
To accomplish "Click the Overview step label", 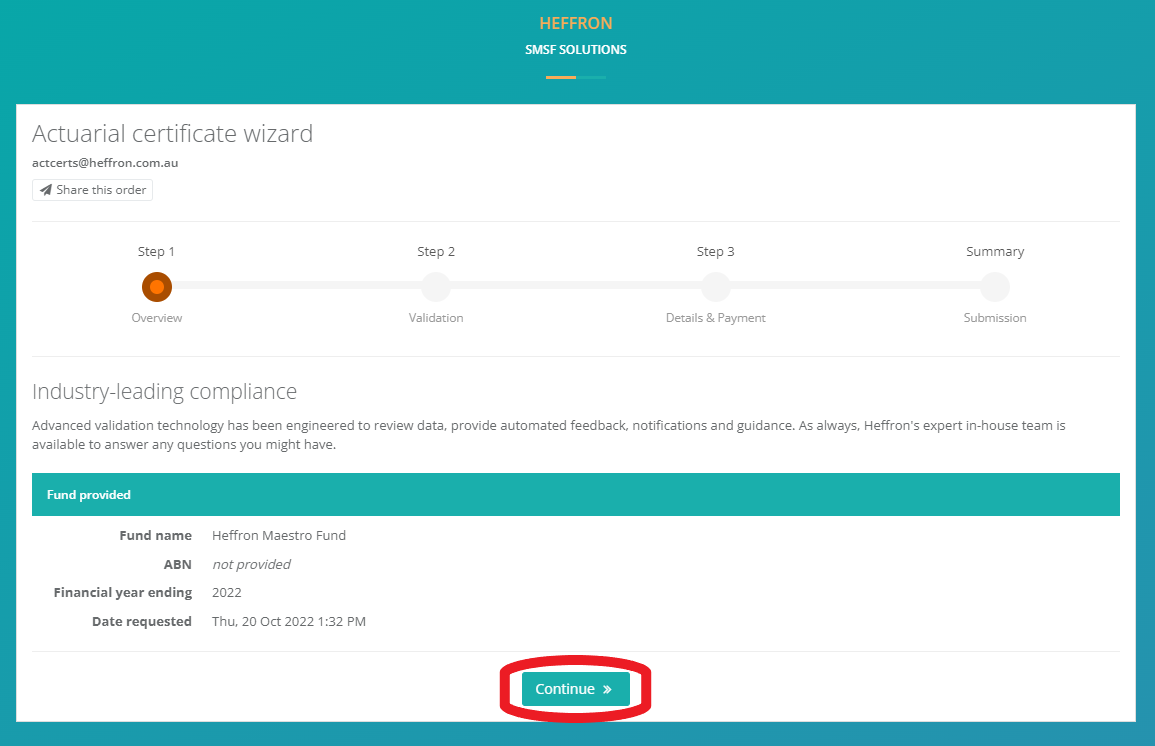I will (x=157, y=317).
